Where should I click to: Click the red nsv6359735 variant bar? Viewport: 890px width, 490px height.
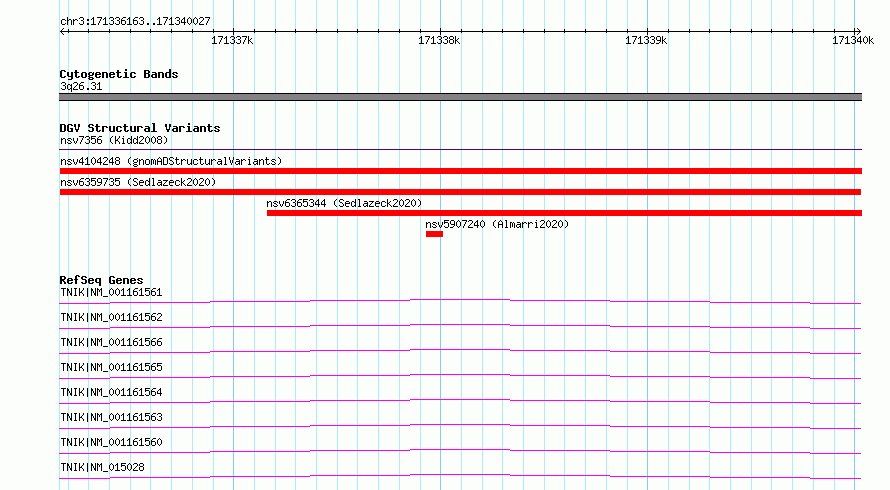coord(460,192)
